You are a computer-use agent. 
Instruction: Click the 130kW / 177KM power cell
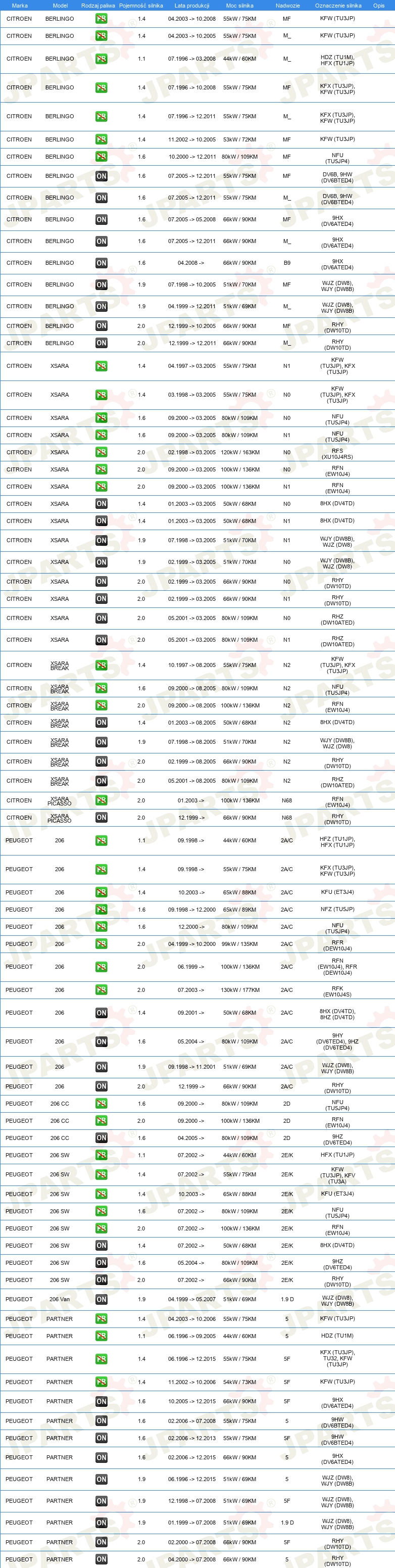tap(240, 990)
